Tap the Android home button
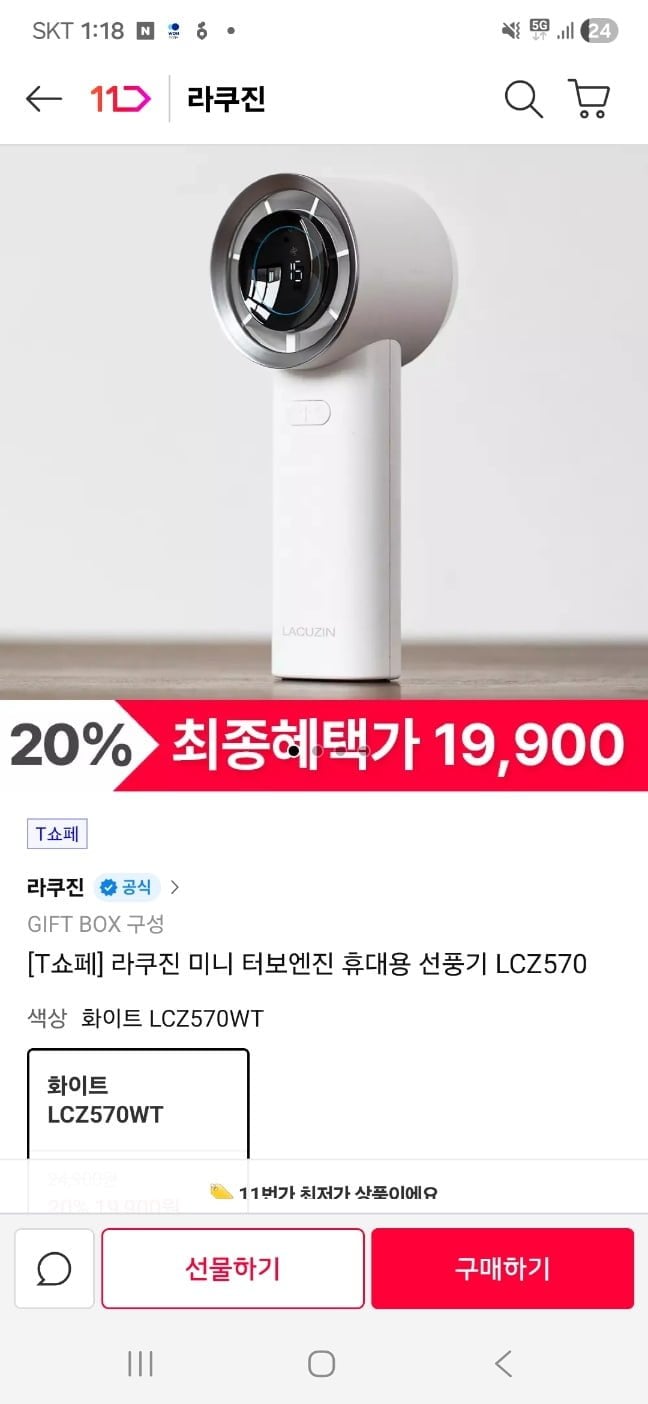The width and height of the screenshot is (648, 1404). pos(321,1363)
